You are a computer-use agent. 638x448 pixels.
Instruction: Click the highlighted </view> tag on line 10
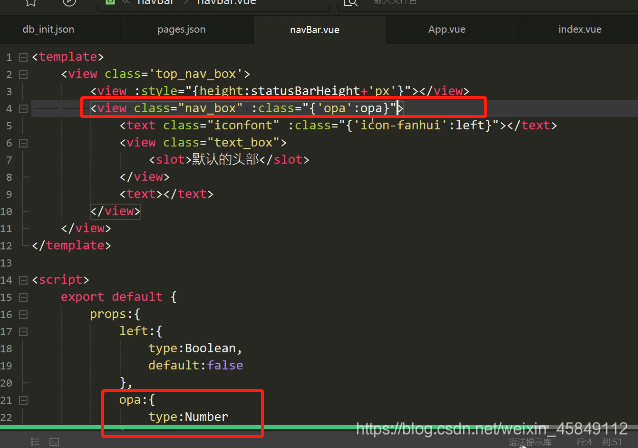click(115, 211)
